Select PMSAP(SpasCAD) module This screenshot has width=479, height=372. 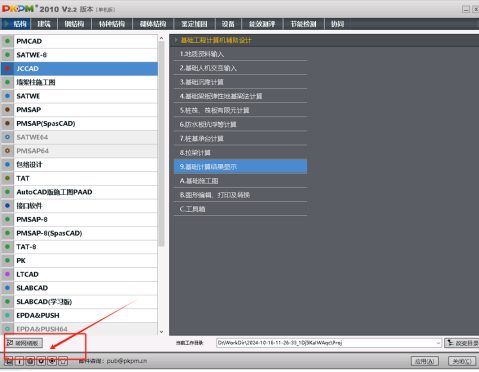pyautogui.click(x=79, y=124)
